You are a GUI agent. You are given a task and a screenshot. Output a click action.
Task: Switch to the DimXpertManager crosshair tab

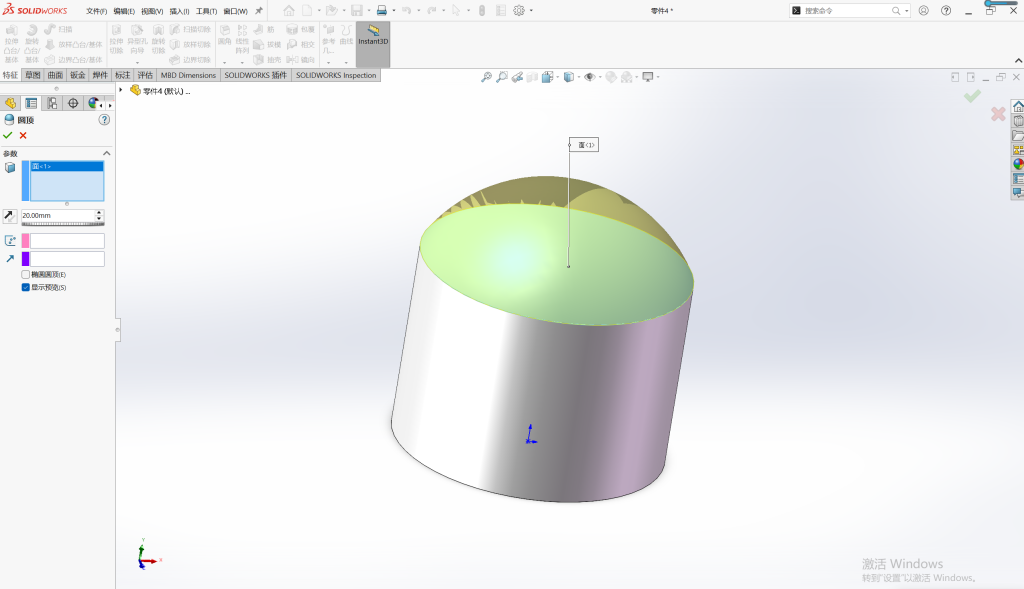click(73, 103)
